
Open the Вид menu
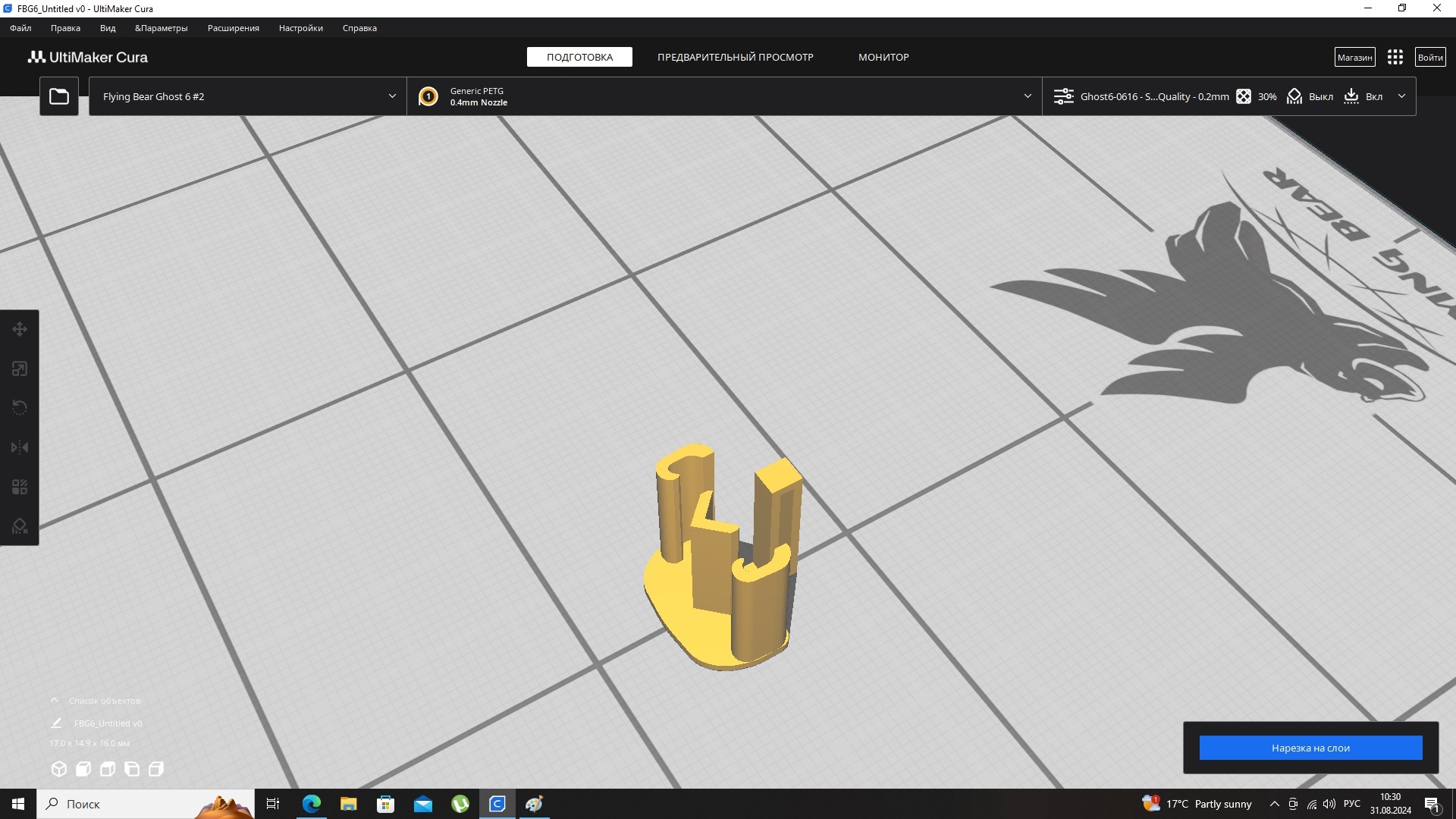tap(108, 28)
